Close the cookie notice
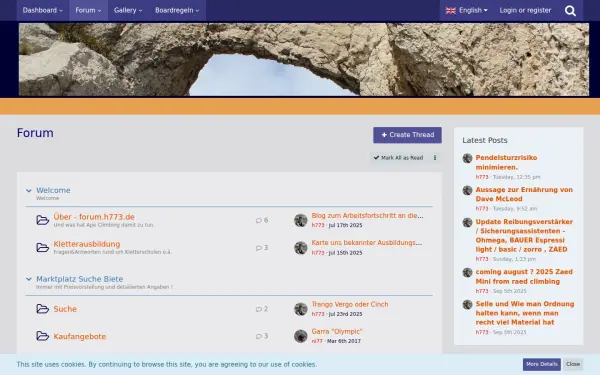The height and width of the screenshot is (375, 600). click(573, 364)
